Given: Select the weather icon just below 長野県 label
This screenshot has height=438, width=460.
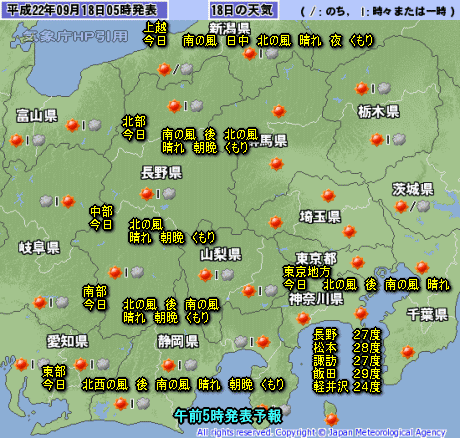Looking at the screenshot, I should click(x=158, y=194).
